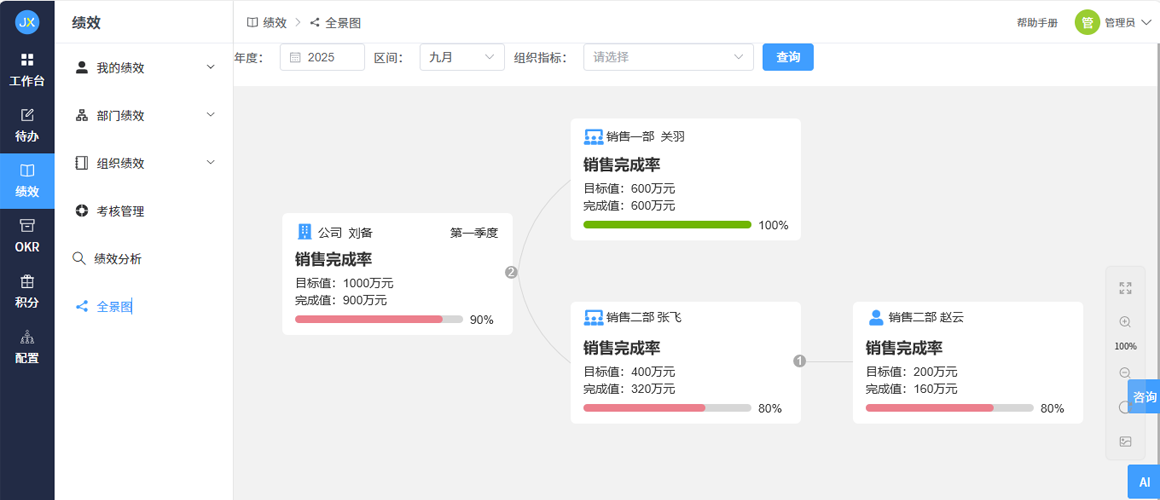Click the 第一季度 label on company card
1160x500 pixels.
coord(474,233)
